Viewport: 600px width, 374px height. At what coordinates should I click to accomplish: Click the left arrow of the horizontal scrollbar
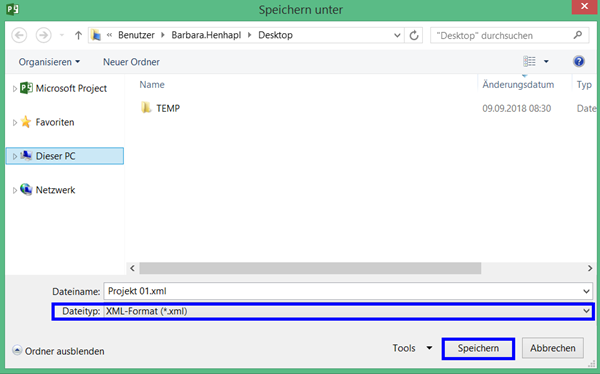tap(132, 268)
